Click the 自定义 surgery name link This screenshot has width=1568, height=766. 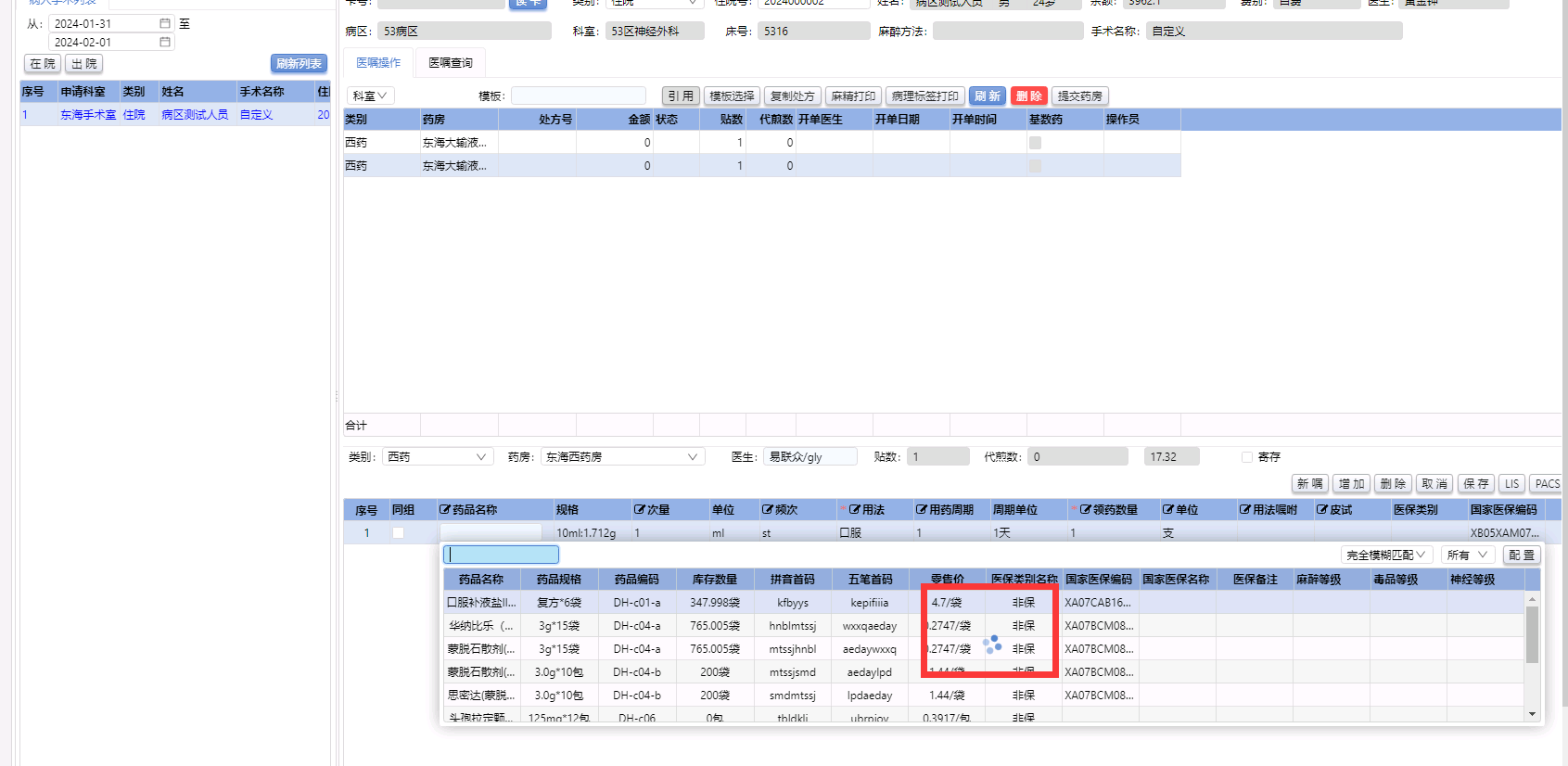256,115
